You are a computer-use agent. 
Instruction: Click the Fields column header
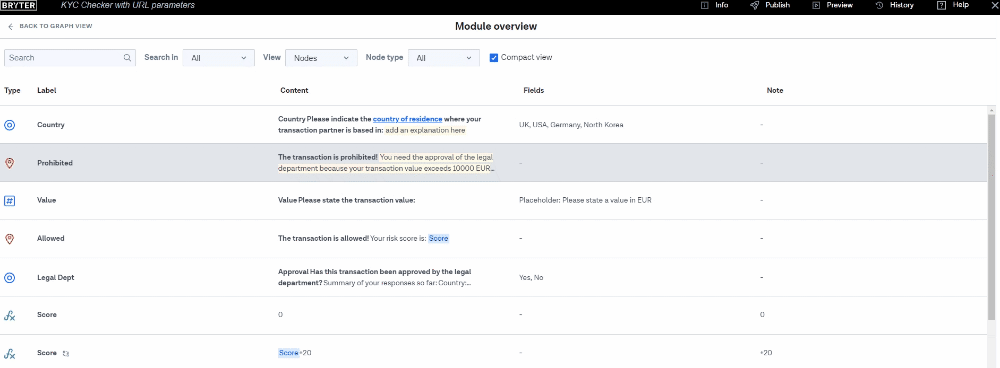coord(534,91)
